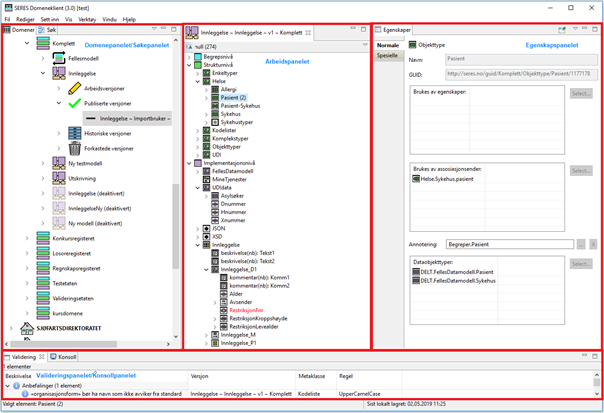Image resolution: width=604 pixels, height=413 pixels.
Task: Collapse the Publiserte versjoner node
Action: (x=59, y=103)
